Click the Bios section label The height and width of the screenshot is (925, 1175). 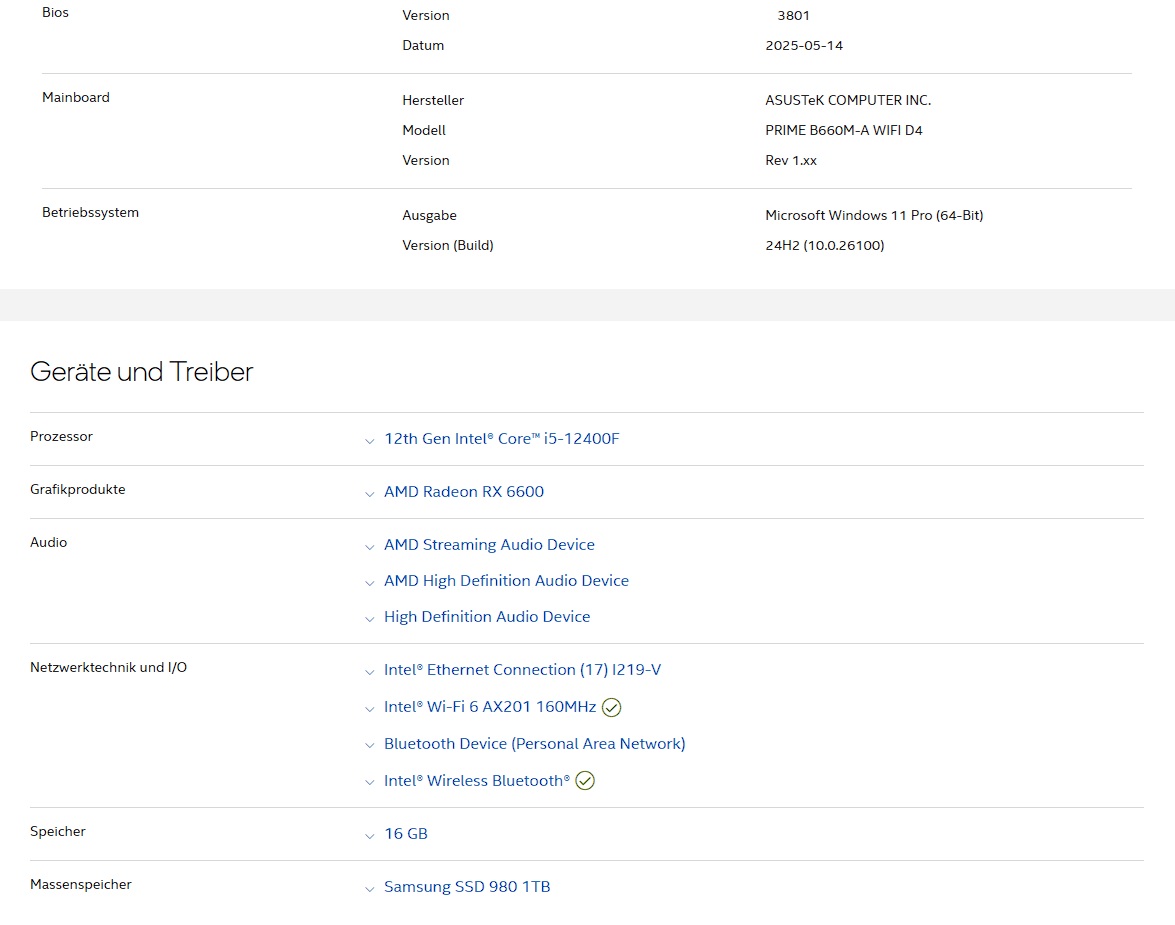[x=55, y=13]
